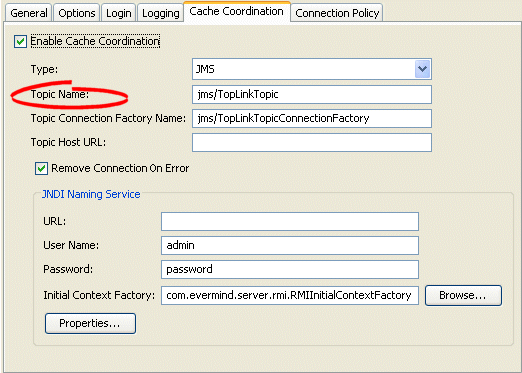This screenshot has height=373, width=522.
Task: Click the Browse... button
Action: click(x=463, y=295)
